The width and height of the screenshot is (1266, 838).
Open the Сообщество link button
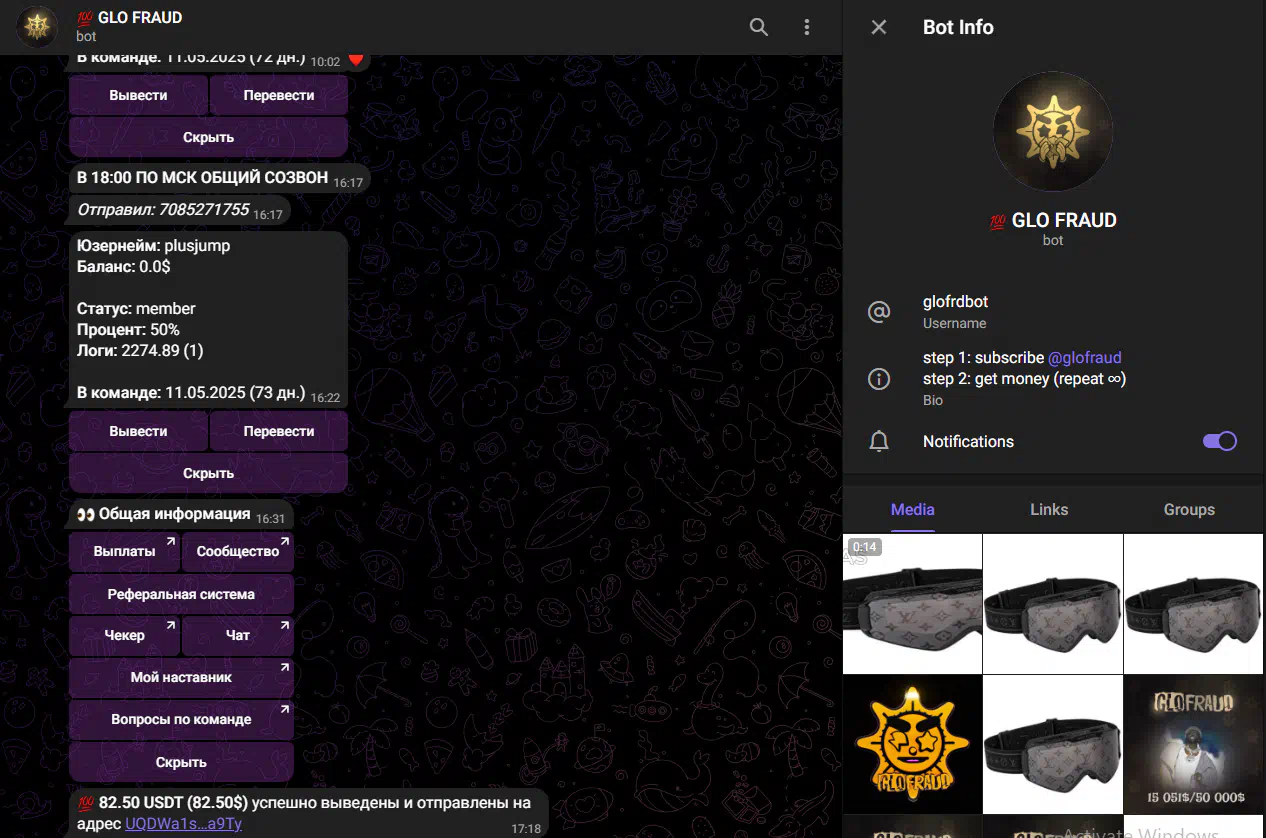coord(238,551)
